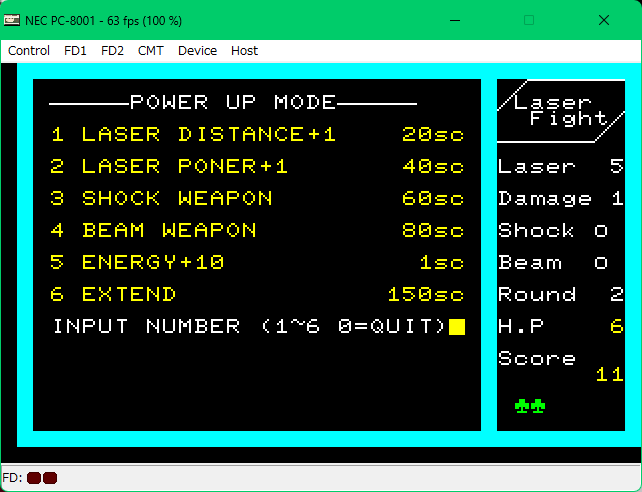Click the second FD drive access indicator

(x=50, y=478)
